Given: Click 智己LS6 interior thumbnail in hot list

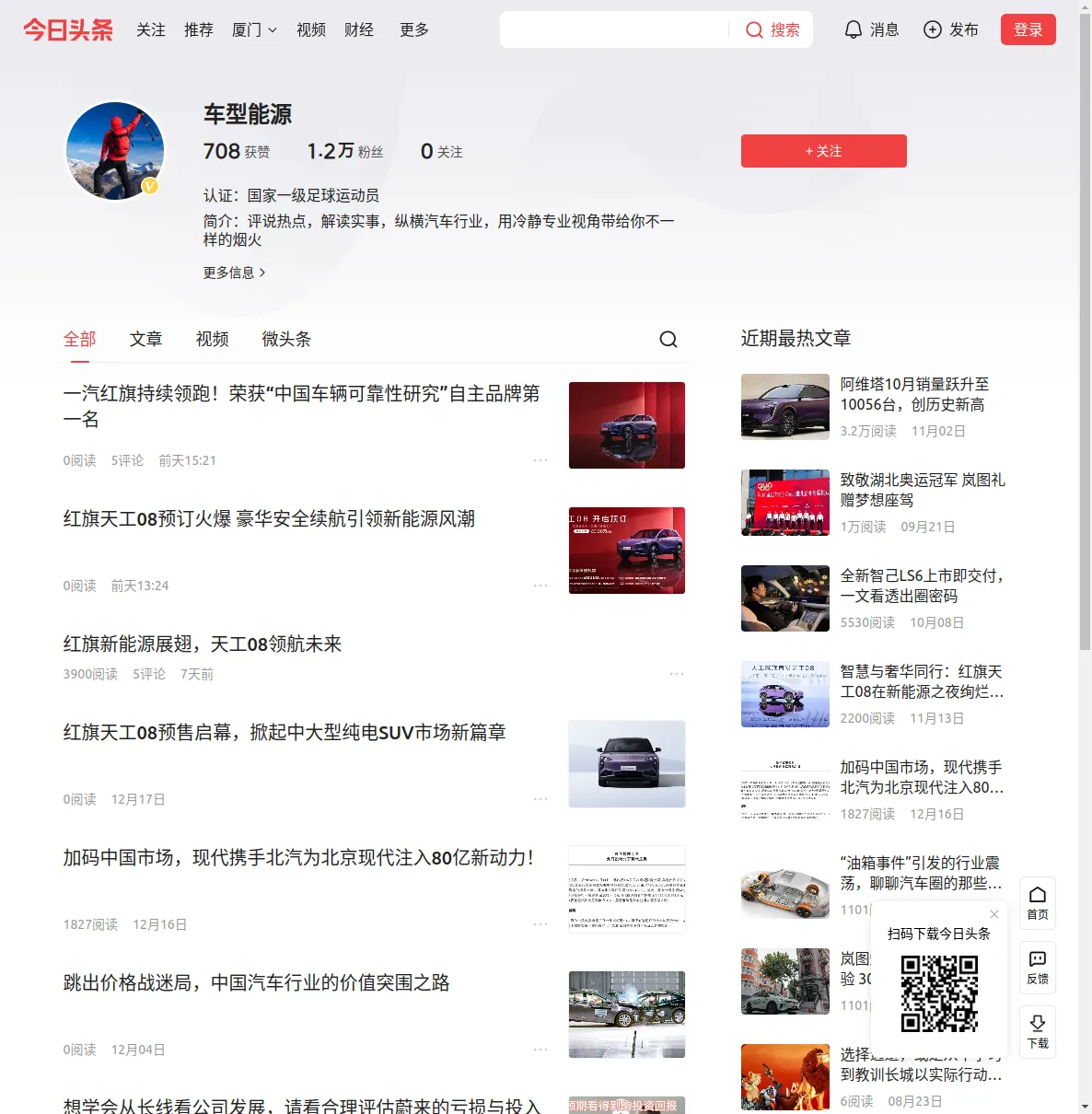Looking at the screenshot, I should tap(785, 598).
